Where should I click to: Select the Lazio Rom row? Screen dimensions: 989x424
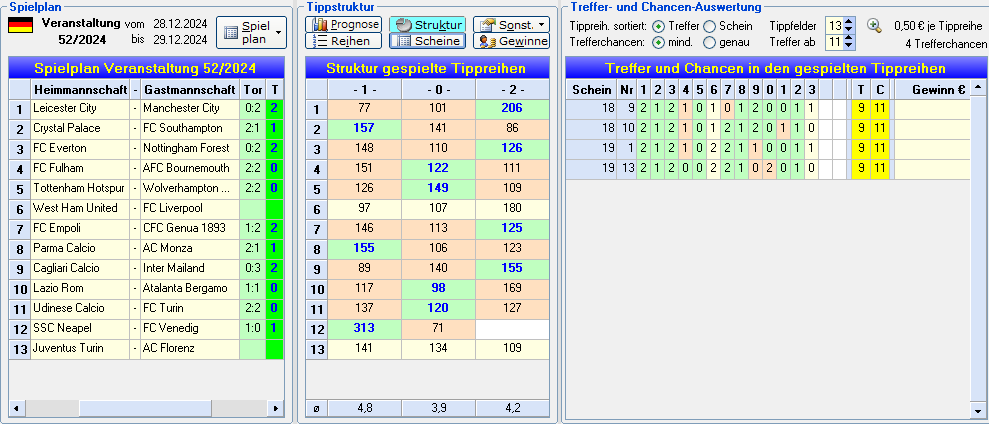[146, 288]
